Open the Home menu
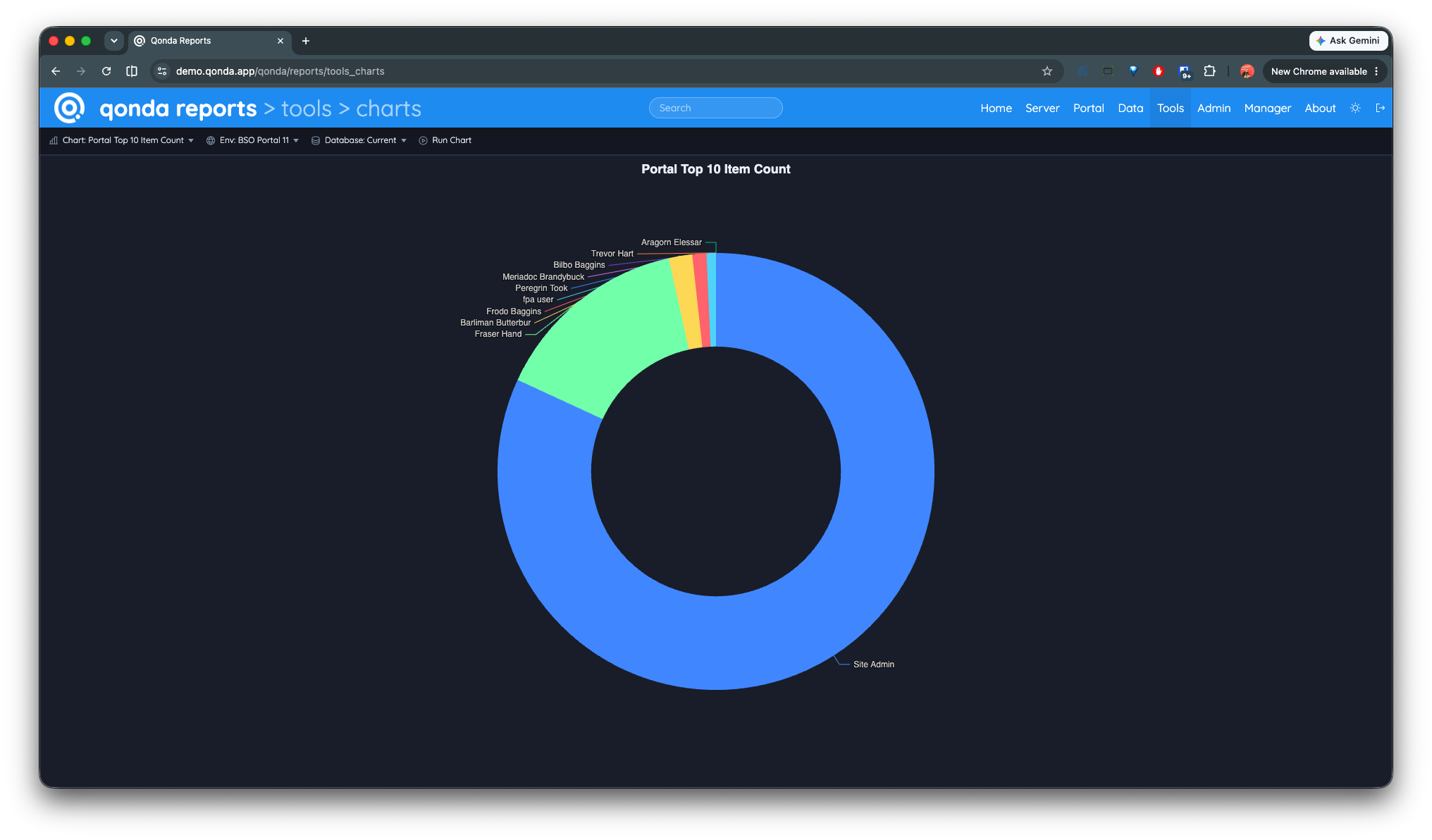Image resolution: width=1432 pixels, height=840 pixels. 996,108
